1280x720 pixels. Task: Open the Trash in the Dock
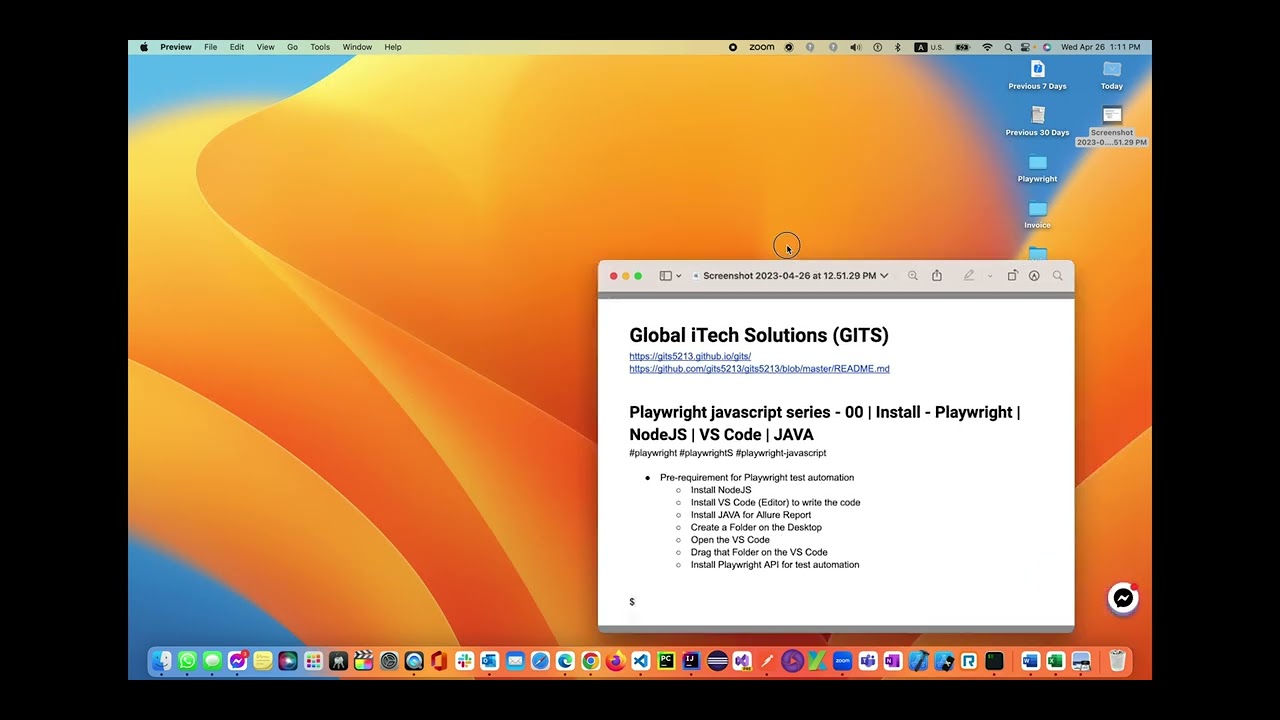pos(1118,661)
